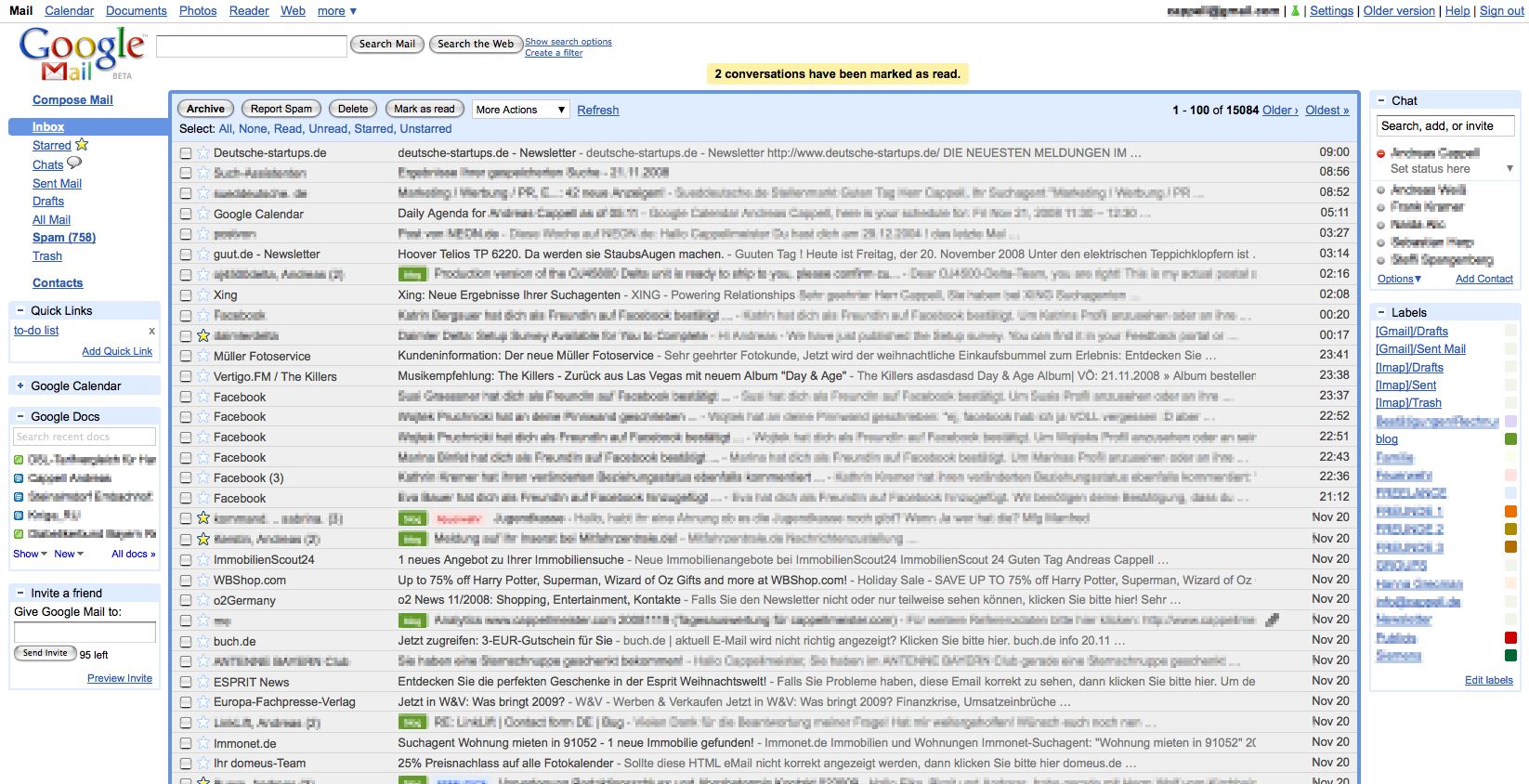Check the Xing email checkbox
Screen dimensions: 1529x784
(186, 295)
